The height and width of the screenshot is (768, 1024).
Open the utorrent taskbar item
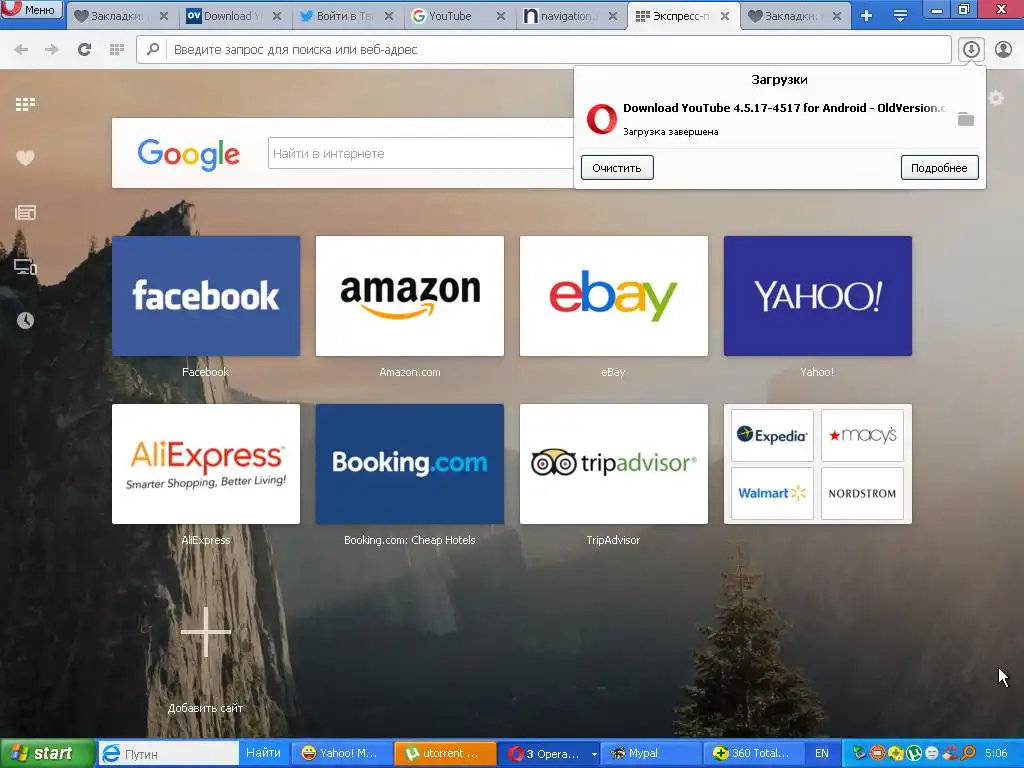[x=444, y=753]
